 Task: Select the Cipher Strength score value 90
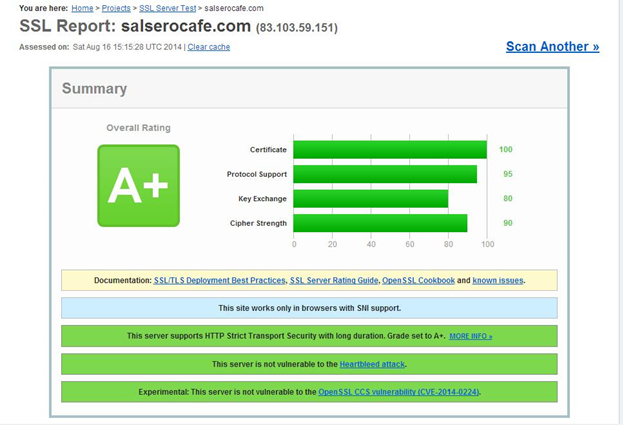tap(508, 223)
